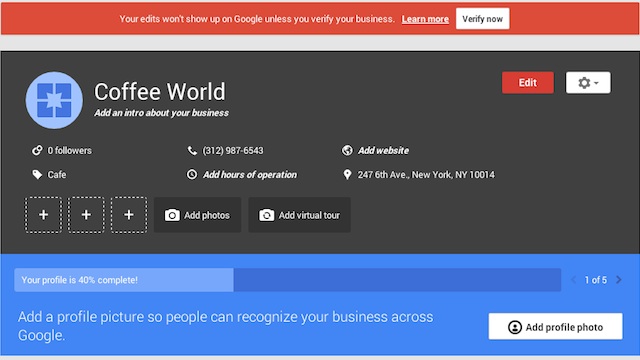Viewport: 640px width, 360px height.
Task: Click the Add a profile picture tip text
Action: [225, 326]
